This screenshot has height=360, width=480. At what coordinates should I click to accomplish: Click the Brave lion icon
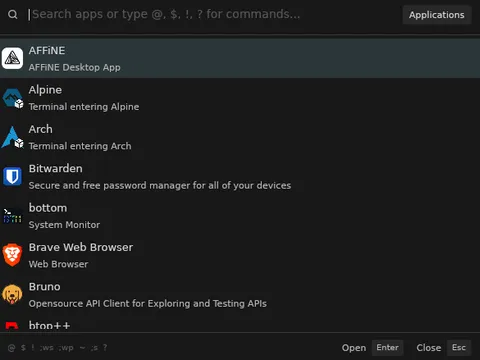(x=12, y=255)
